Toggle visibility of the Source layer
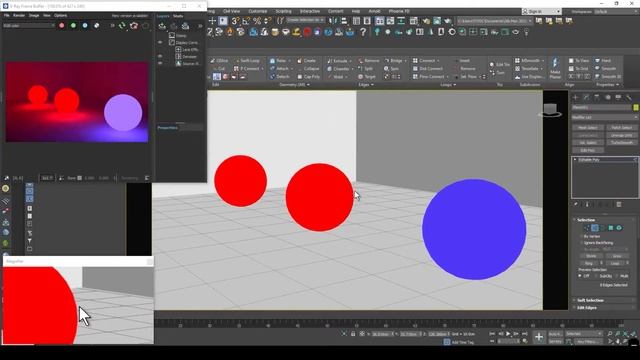Viewport: 640px width, 360px height. (160, 63)
